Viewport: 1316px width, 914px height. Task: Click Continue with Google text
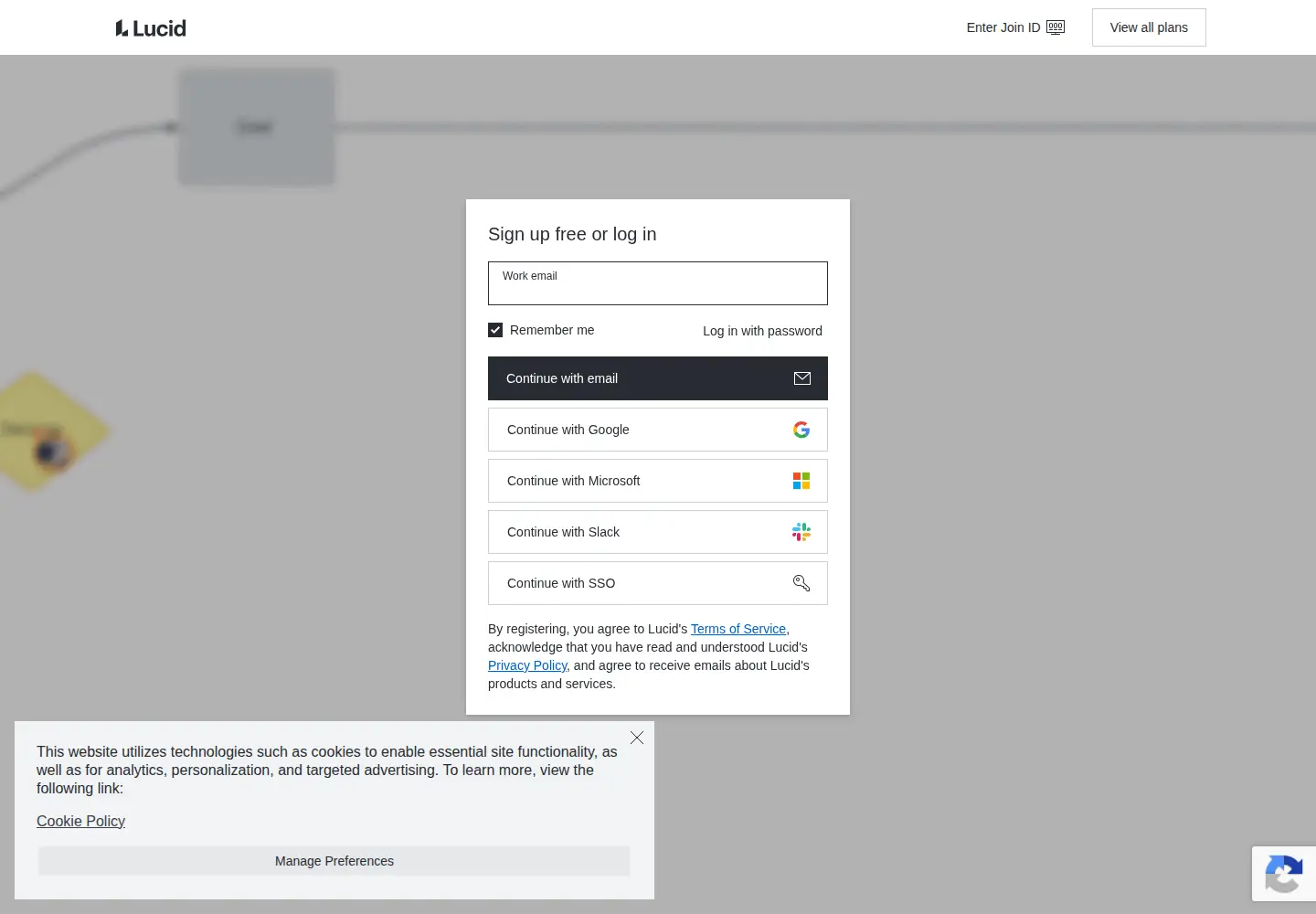(568, 430)
